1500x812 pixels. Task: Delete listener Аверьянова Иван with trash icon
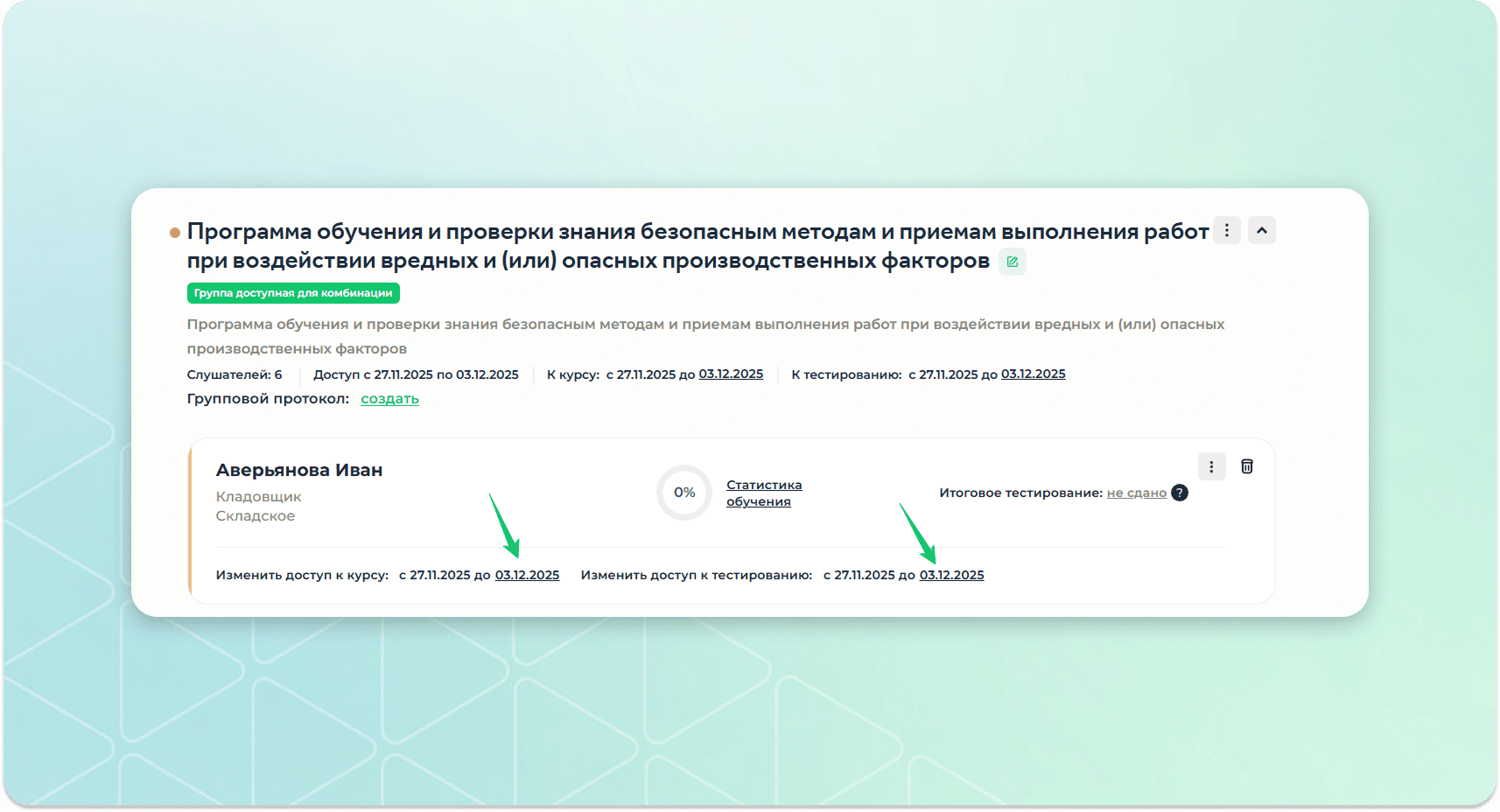point(1247,466)
